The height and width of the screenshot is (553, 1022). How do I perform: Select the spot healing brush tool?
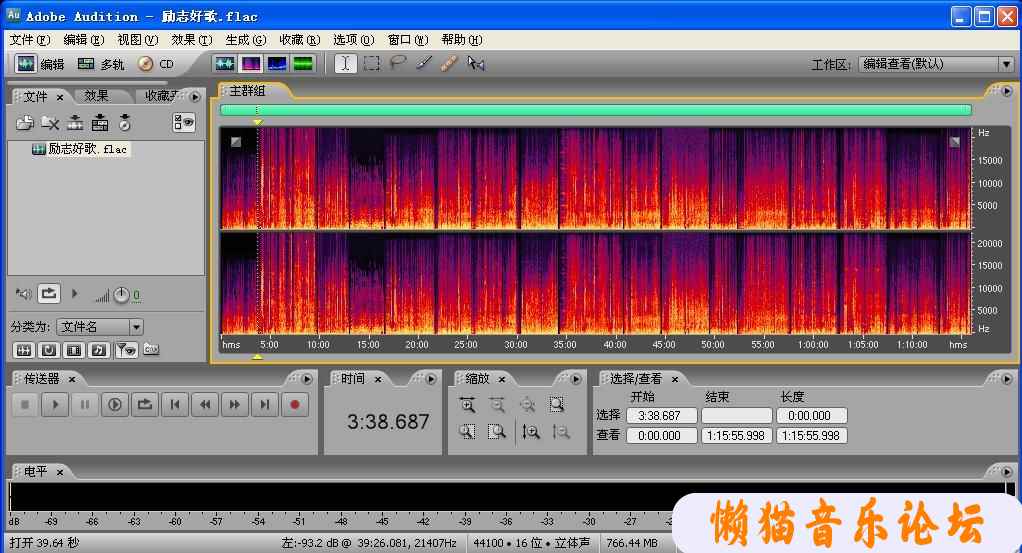tap(449, 63)
